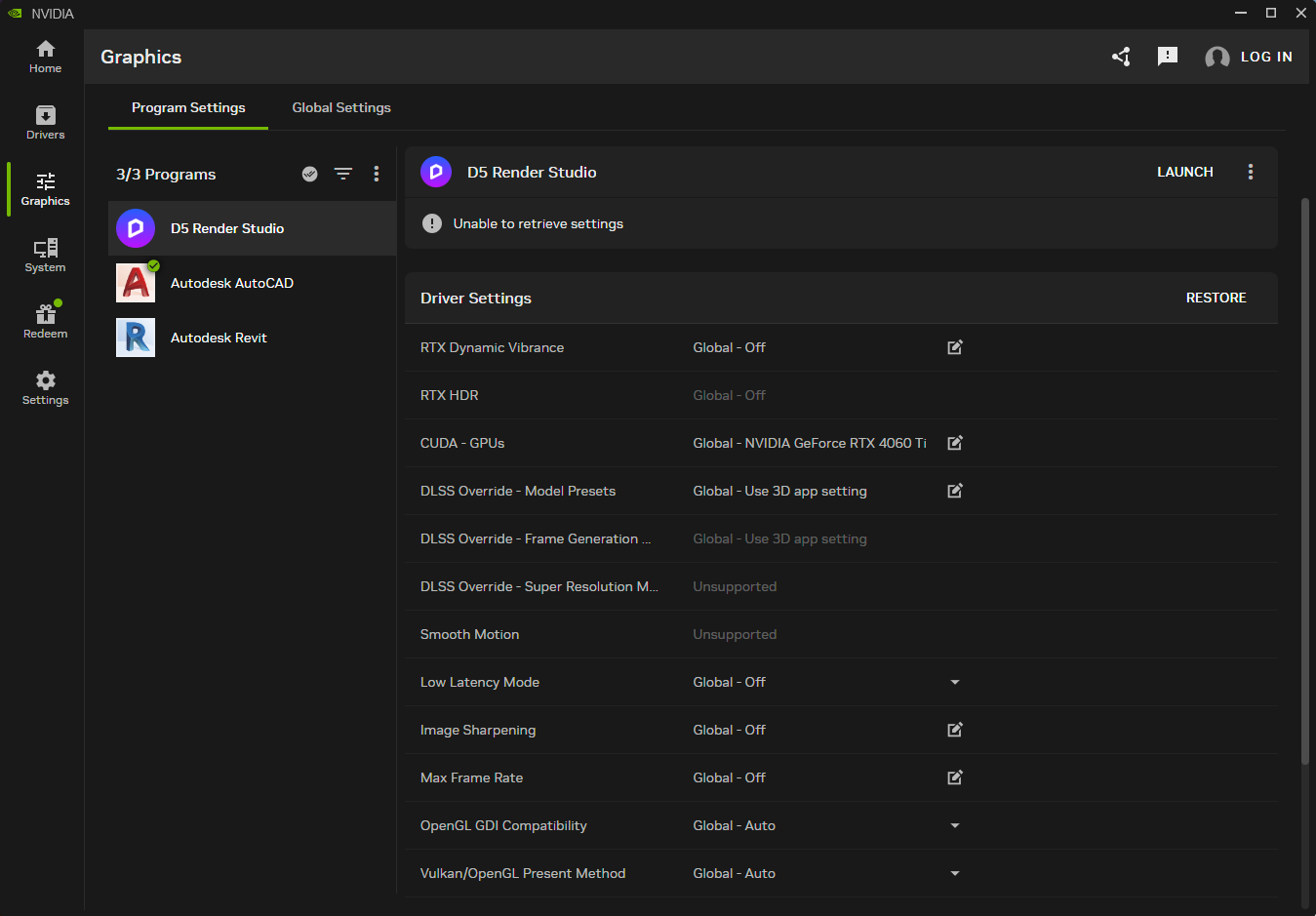Open the programs list filter icon
The image size is (1316, 916).
(343, 174)
